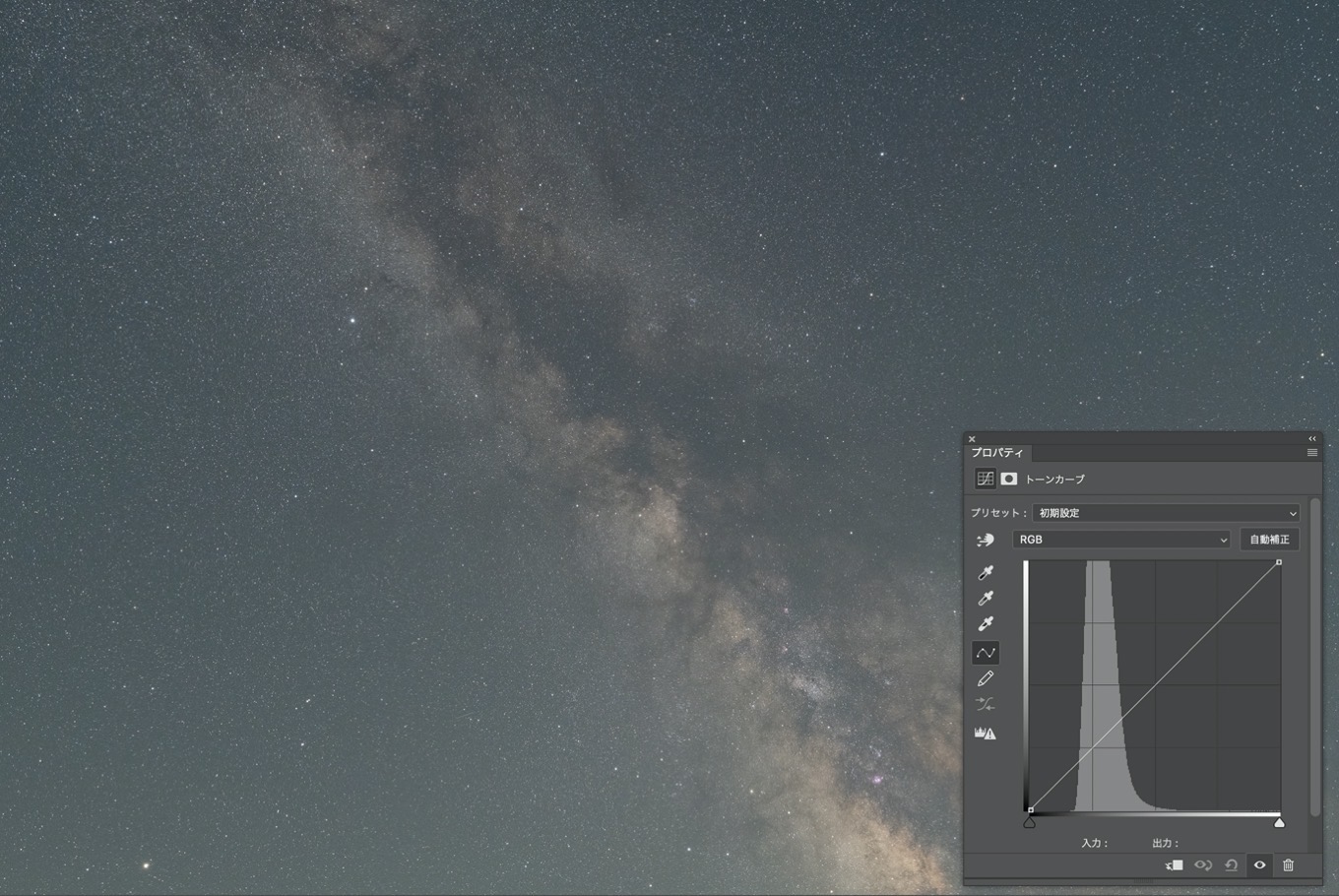
Task: Select the pencil draw-curve tool
Action: 985,678
